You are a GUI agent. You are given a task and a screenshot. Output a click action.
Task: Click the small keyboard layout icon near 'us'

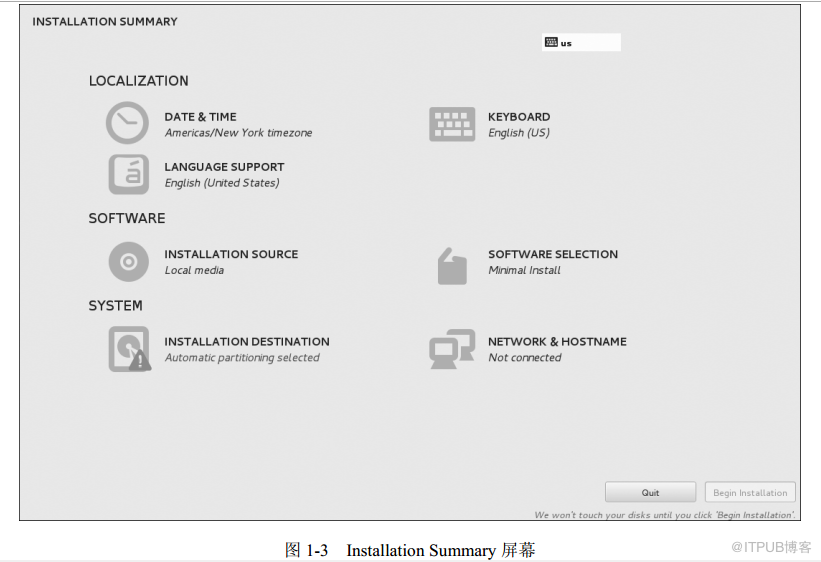pos(551,42)
